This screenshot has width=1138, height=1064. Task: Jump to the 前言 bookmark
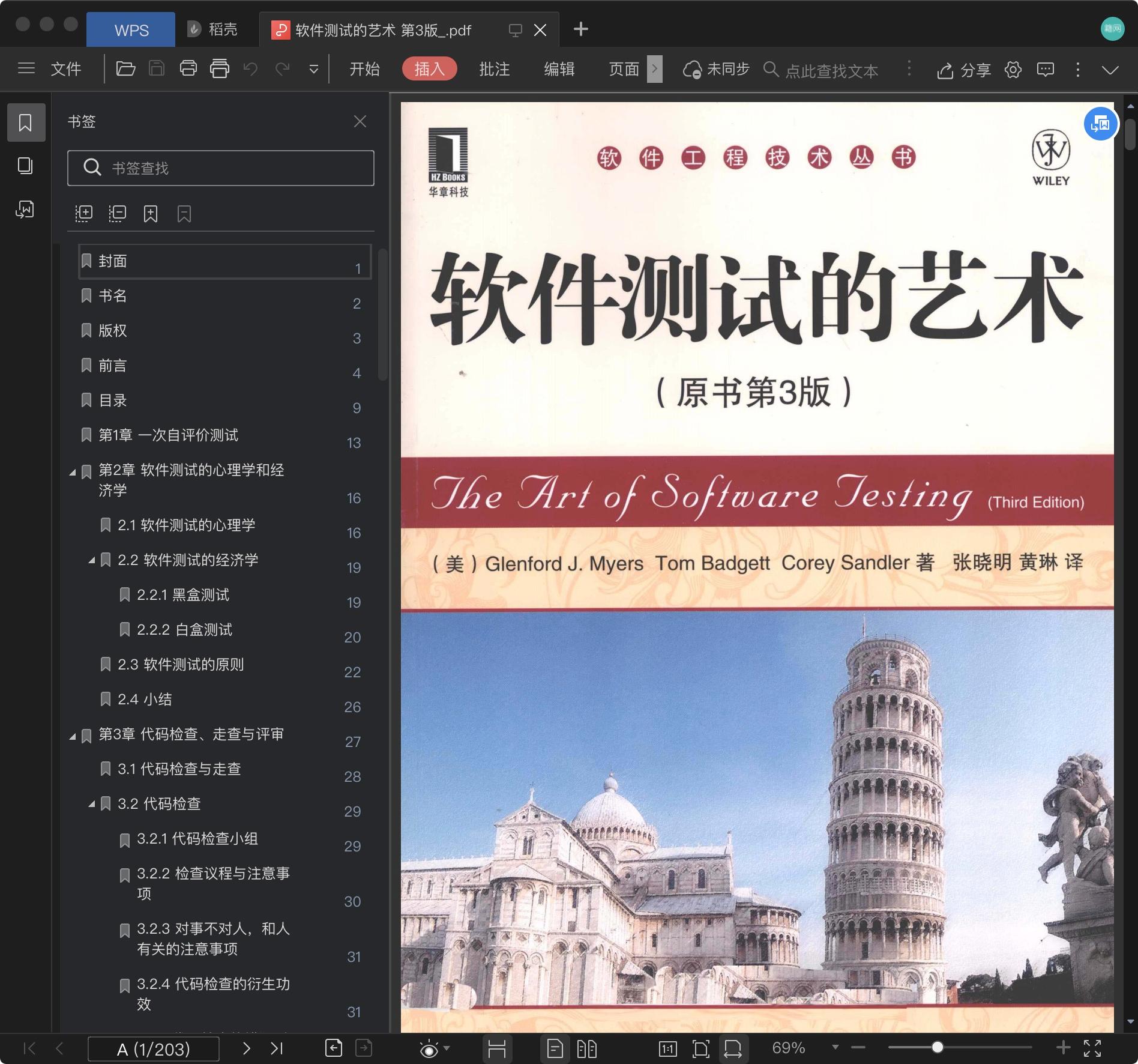pos(225,366)
